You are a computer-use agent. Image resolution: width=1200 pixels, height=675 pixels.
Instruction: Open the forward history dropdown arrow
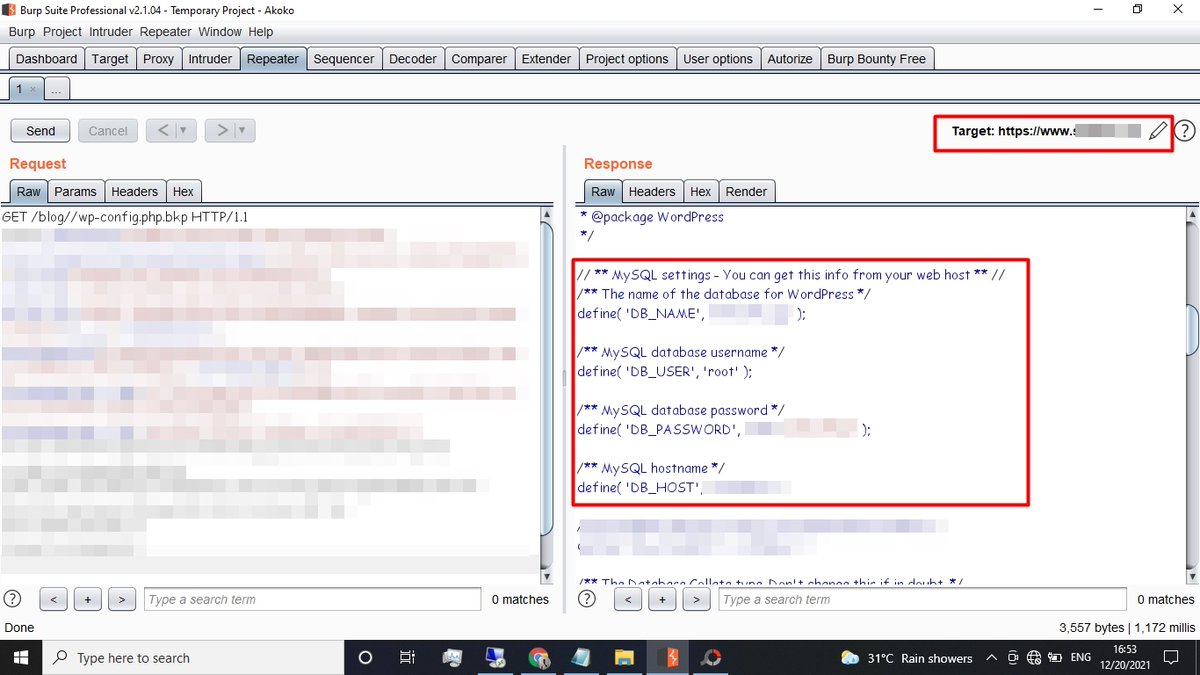tap(244, 130)
